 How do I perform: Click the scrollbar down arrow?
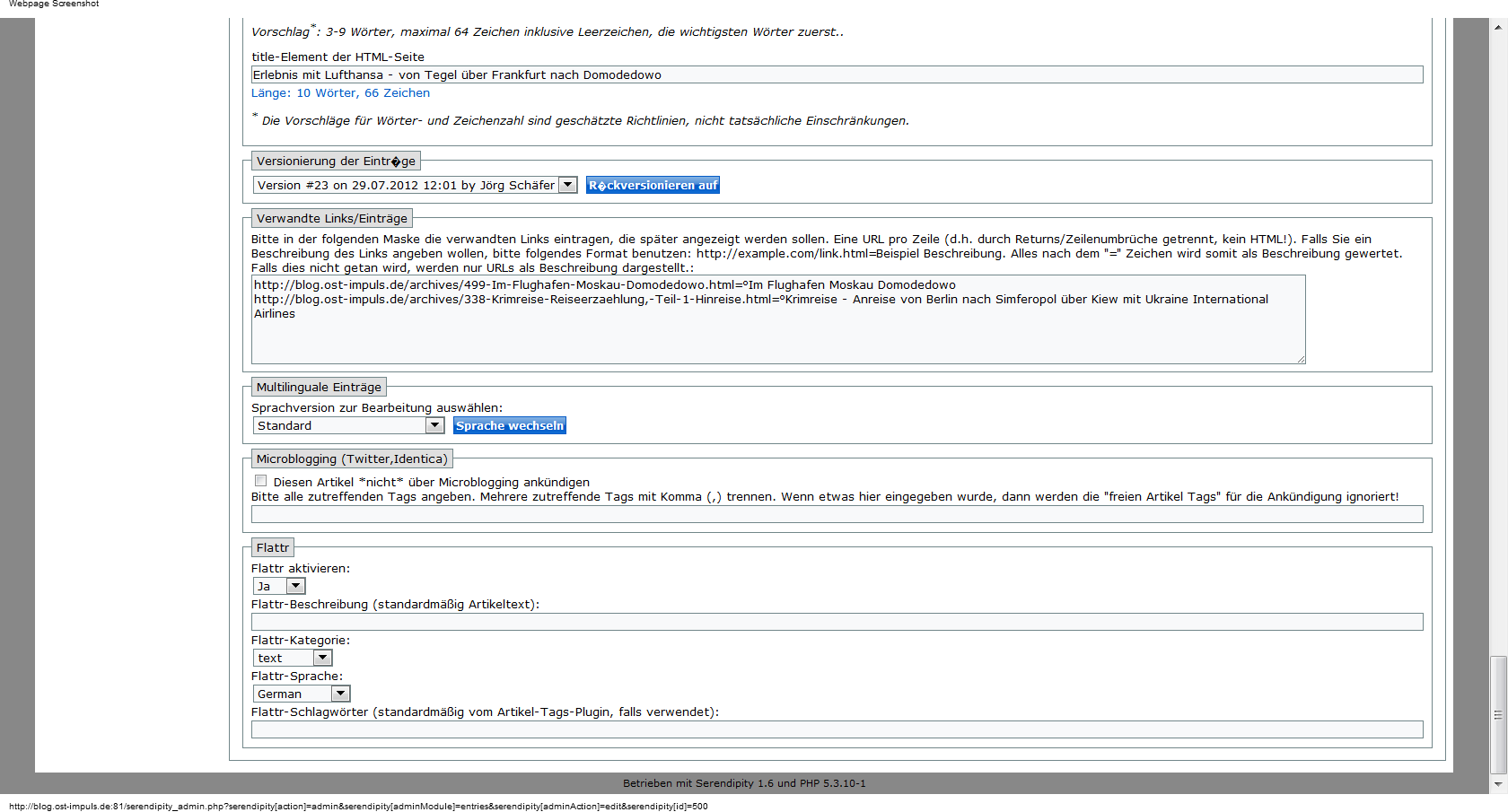(1498, 784)
